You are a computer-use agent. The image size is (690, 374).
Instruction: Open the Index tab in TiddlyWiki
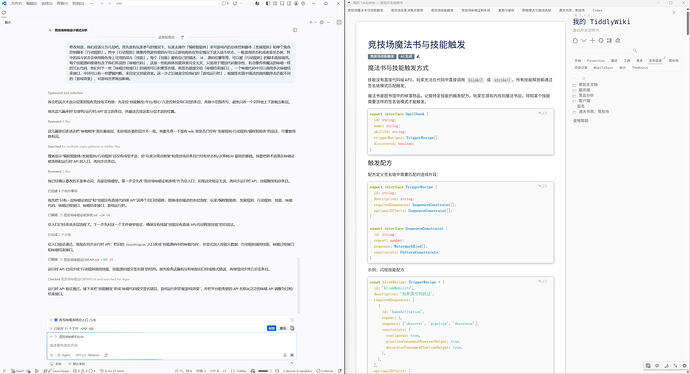point(597,10)
